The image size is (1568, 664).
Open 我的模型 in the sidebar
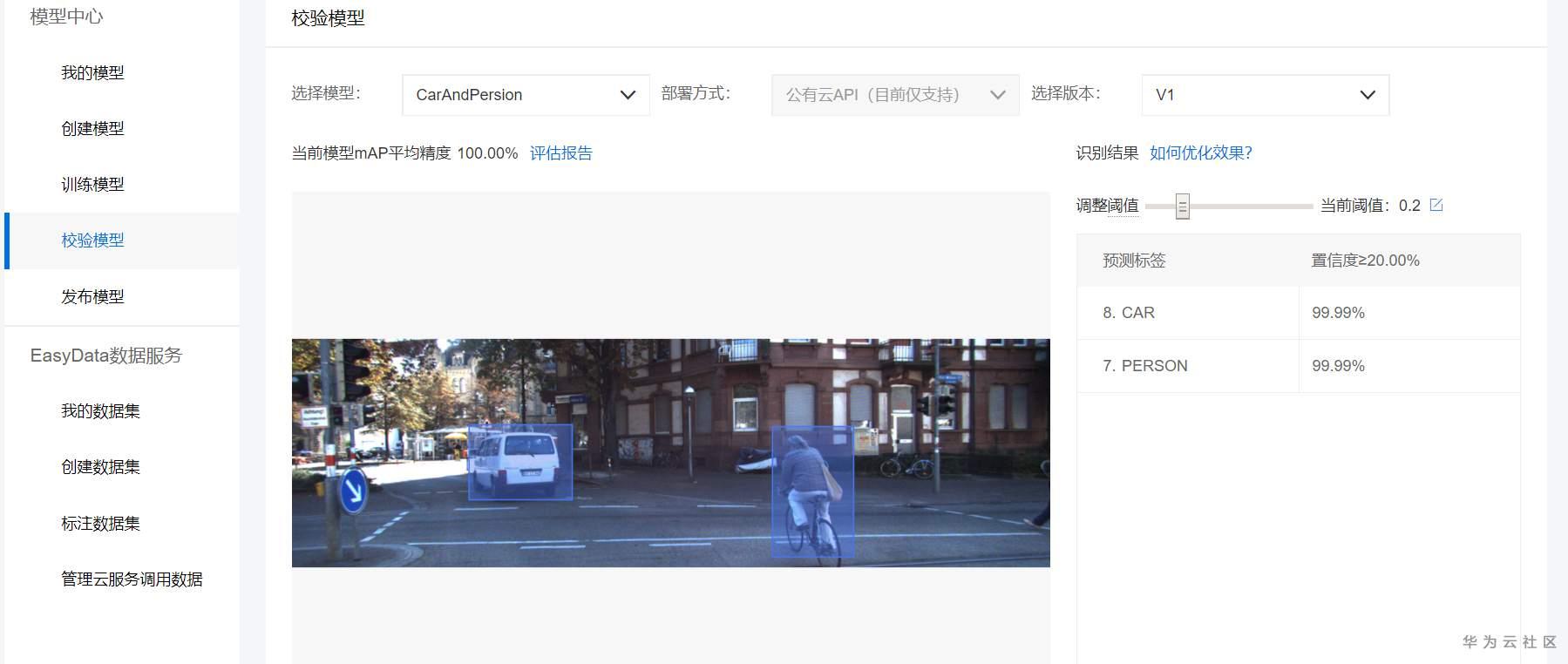click(x=92, y=73)
